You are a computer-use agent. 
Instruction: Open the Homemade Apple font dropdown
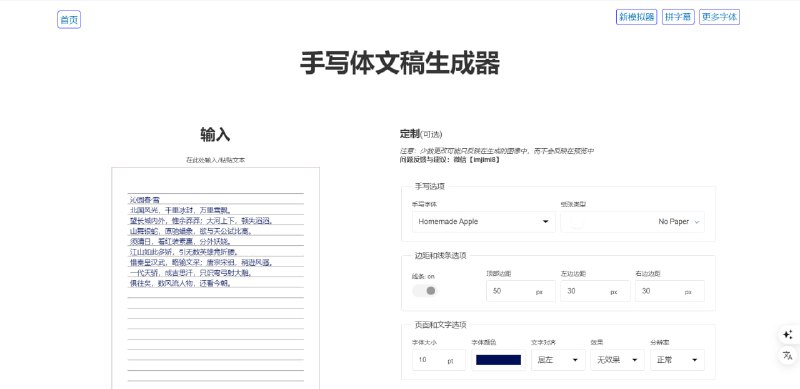pos(484,222)
